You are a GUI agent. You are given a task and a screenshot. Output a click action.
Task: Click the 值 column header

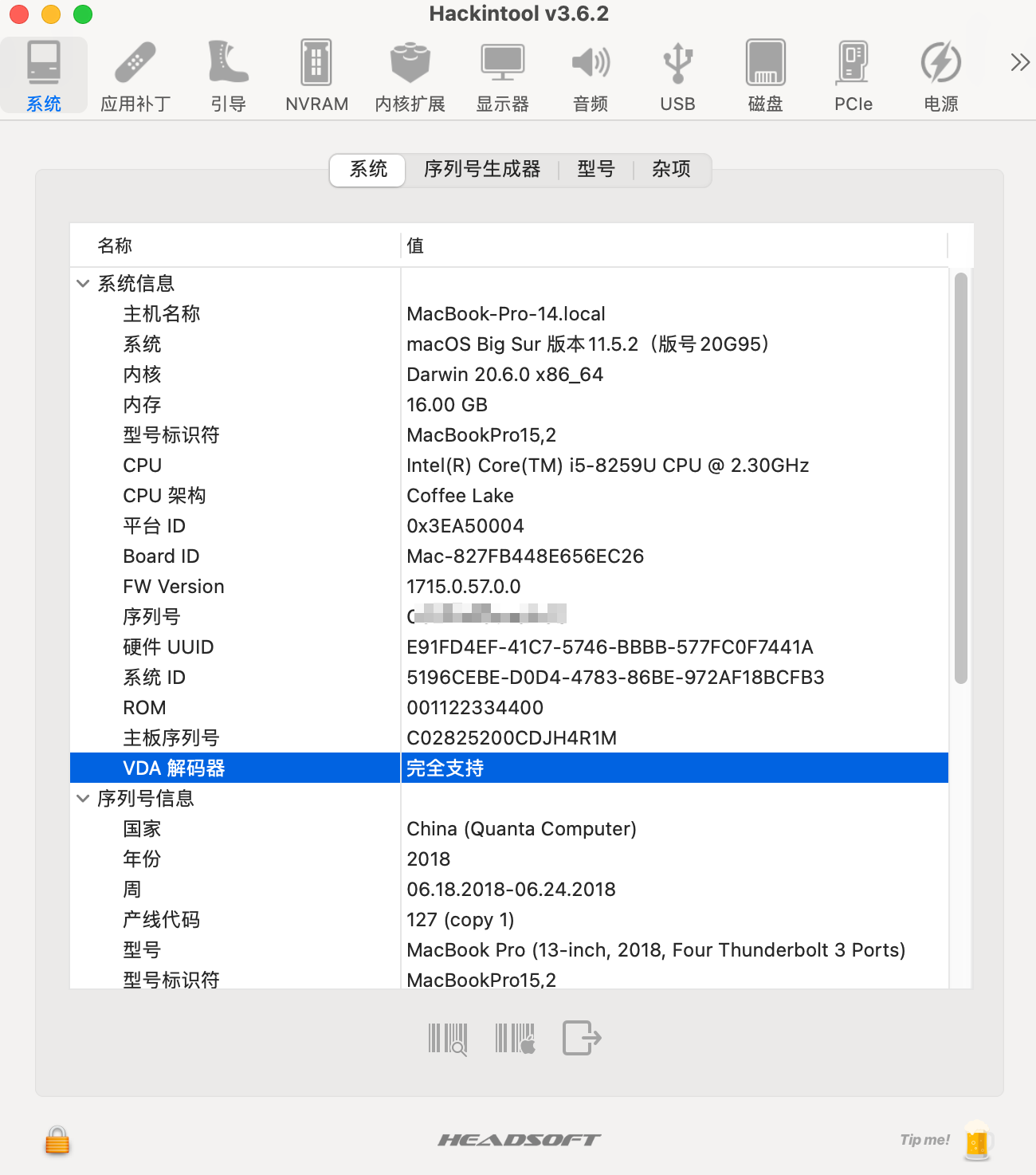[x=674, y=246]
